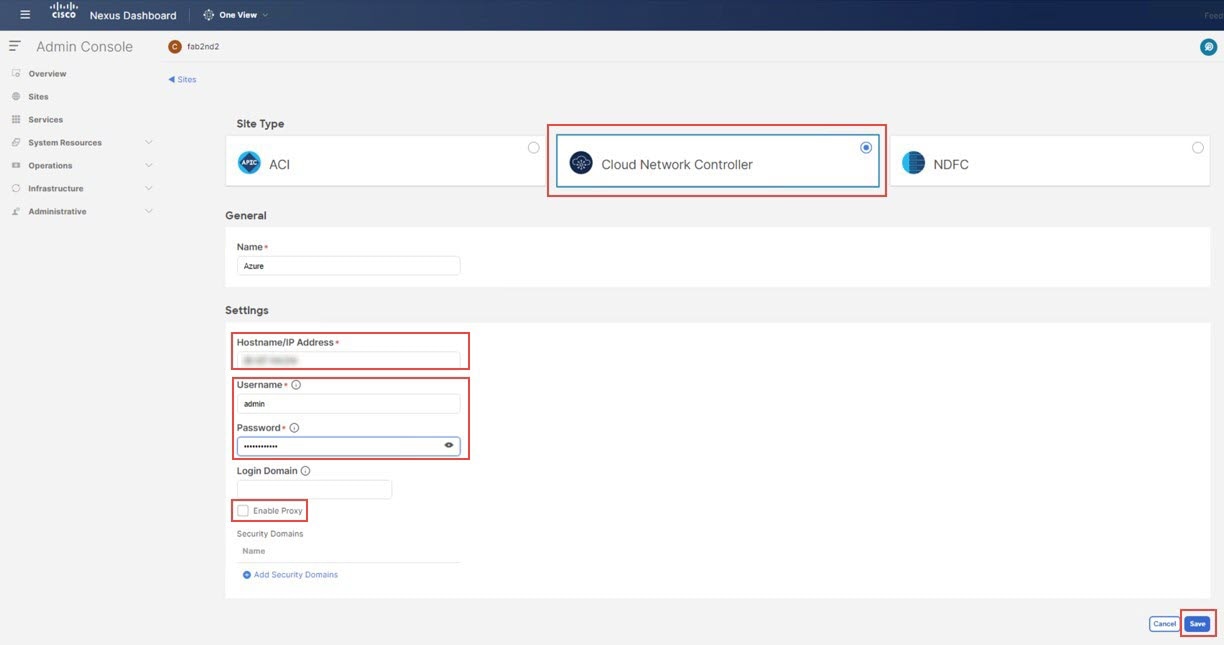
Task: Expand the System Resources menu chevron
Action: (x=149, y=143)
